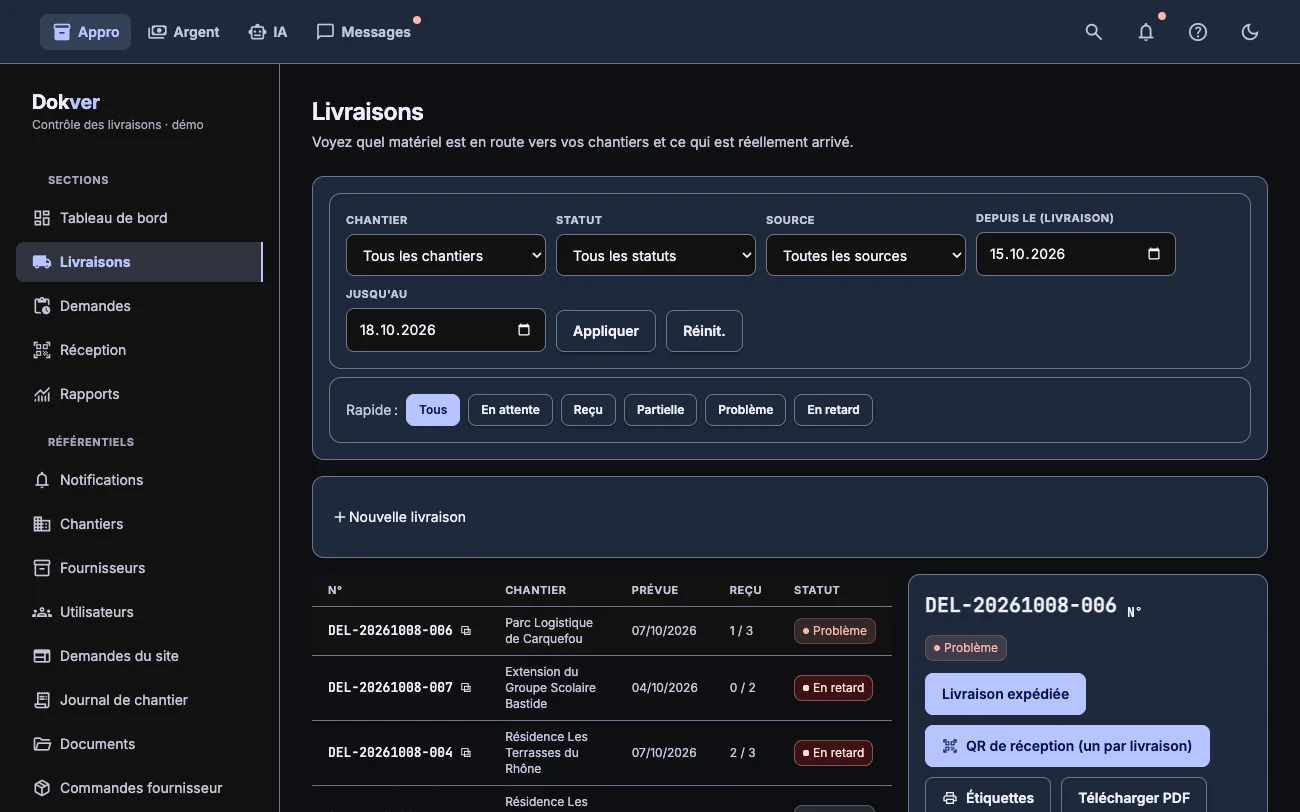1300x812 pixels.
Task: Select quick filter Tous
Action: coord(433,410)
